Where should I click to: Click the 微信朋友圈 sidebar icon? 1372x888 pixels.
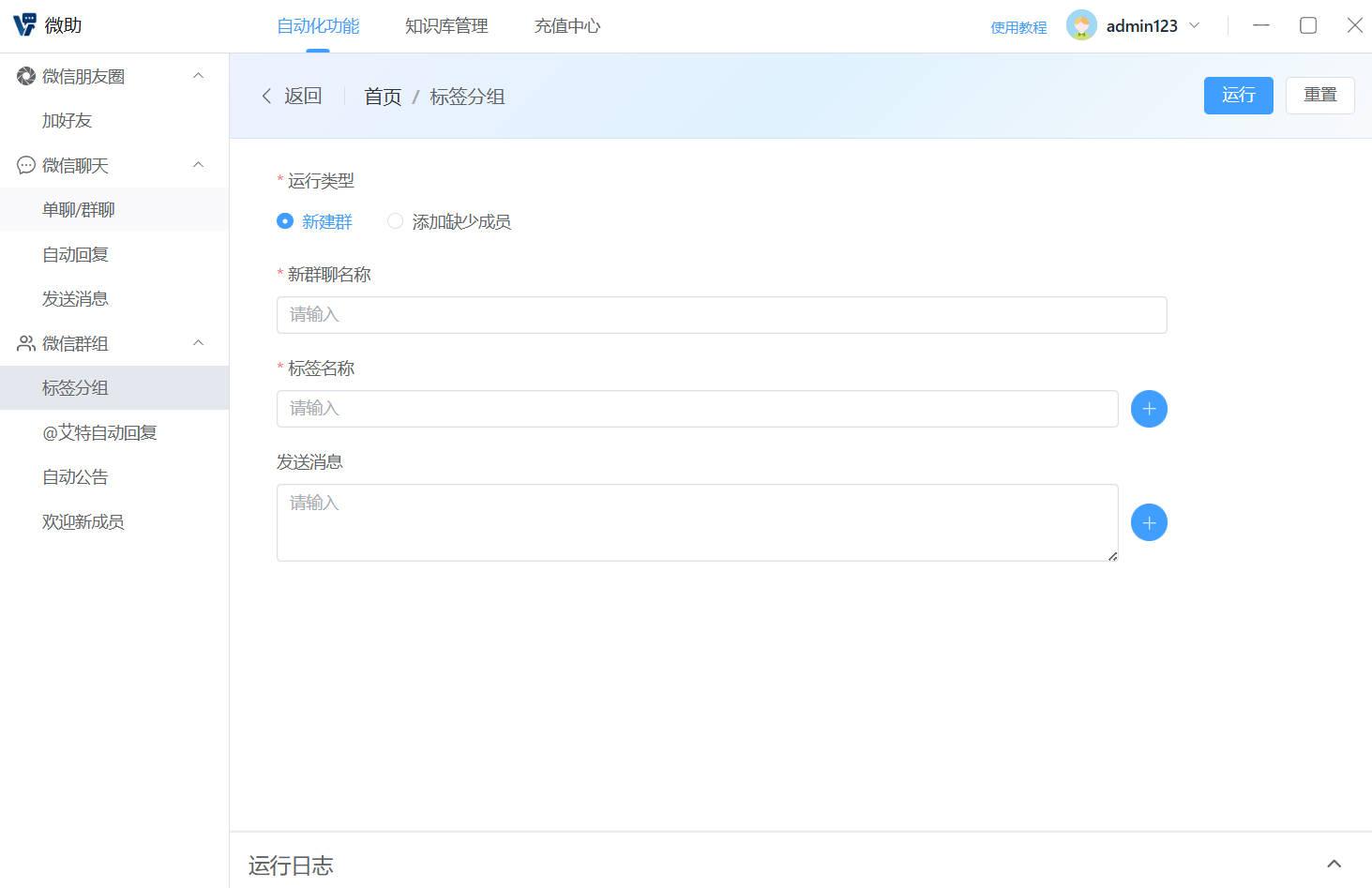(24, 76)
